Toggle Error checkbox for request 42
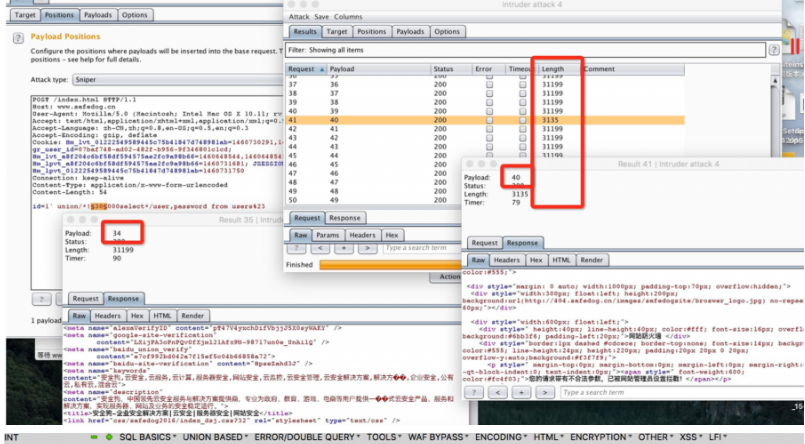 pyautogui.click(x=489, y=129)
